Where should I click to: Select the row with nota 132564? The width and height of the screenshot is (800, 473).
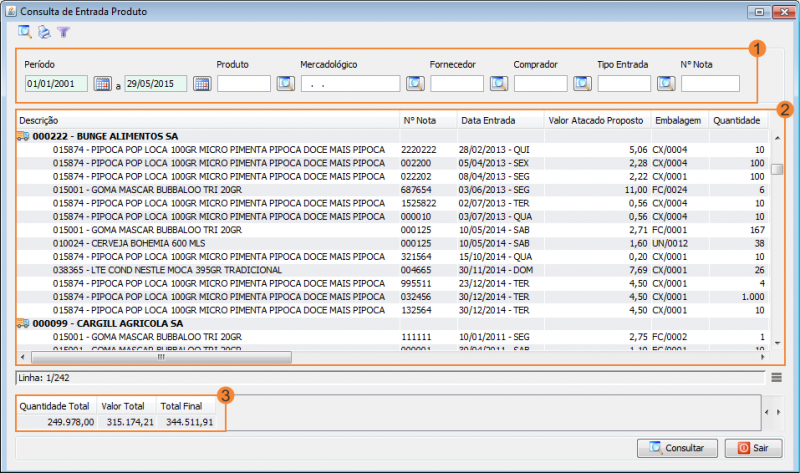392,310
